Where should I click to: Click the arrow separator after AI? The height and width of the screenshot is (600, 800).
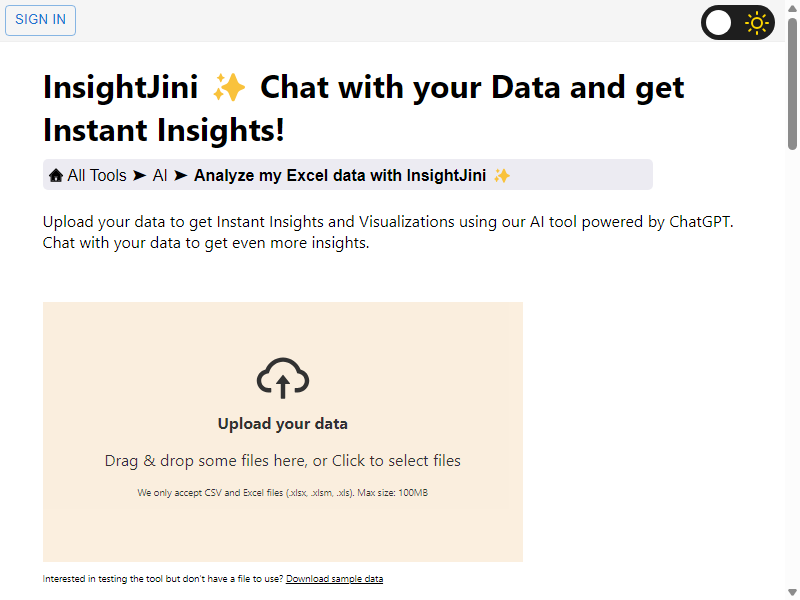181,176
